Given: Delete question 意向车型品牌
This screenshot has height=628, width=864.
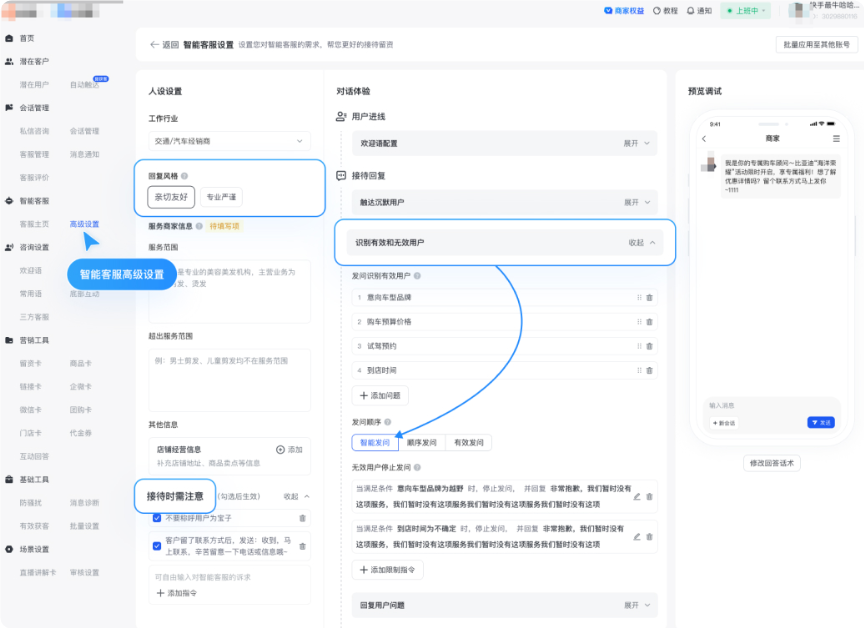Looking at the screenshot, I should 650,297.
